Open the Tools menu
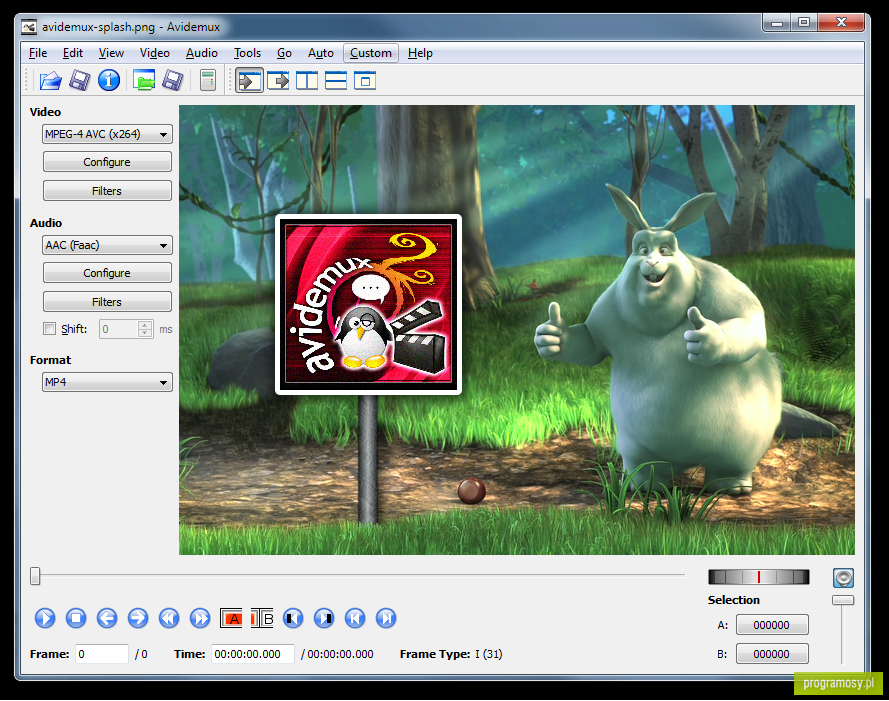The image size is (889, 701). pos(247,53)
